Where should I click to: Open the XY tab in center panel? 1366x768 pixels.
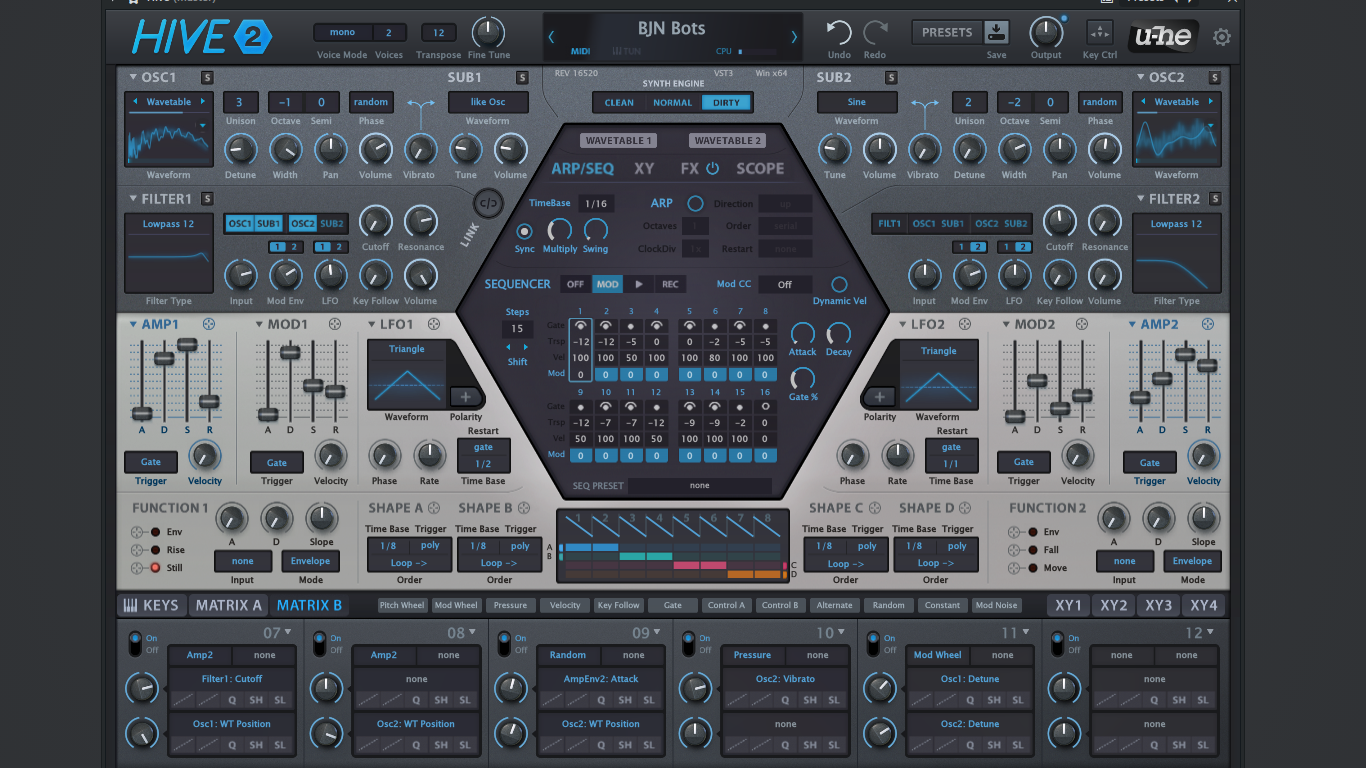(x=644, y=169)
